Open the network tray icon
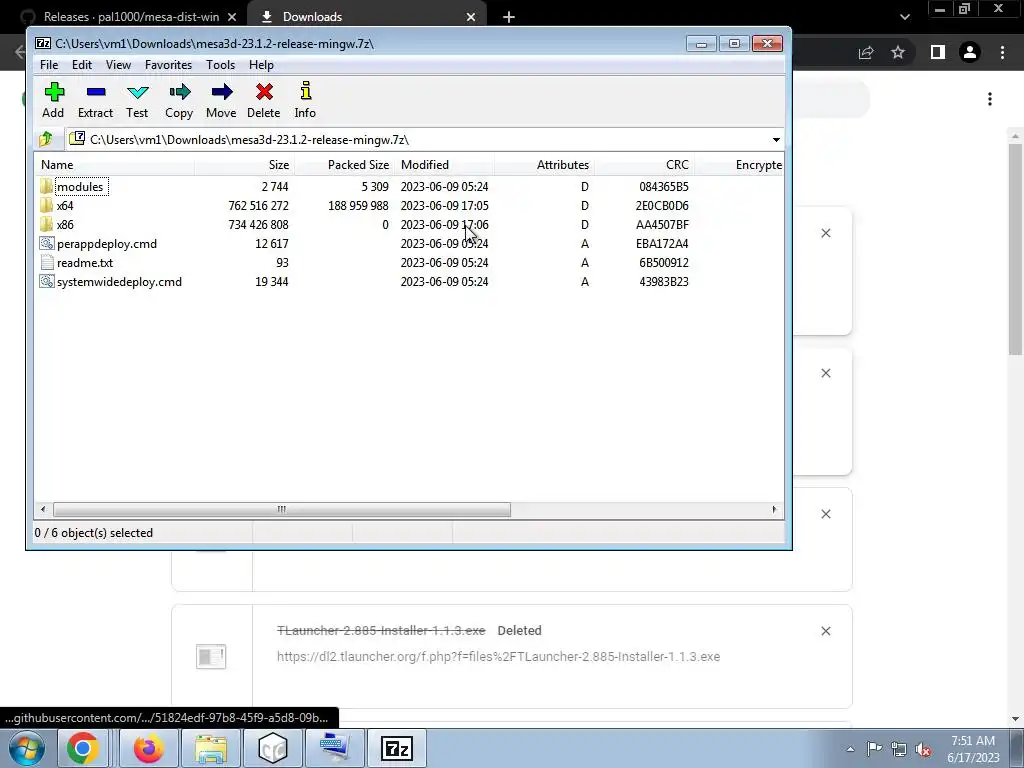Viewport: 1024px width, 768px height. pos(899,749)
